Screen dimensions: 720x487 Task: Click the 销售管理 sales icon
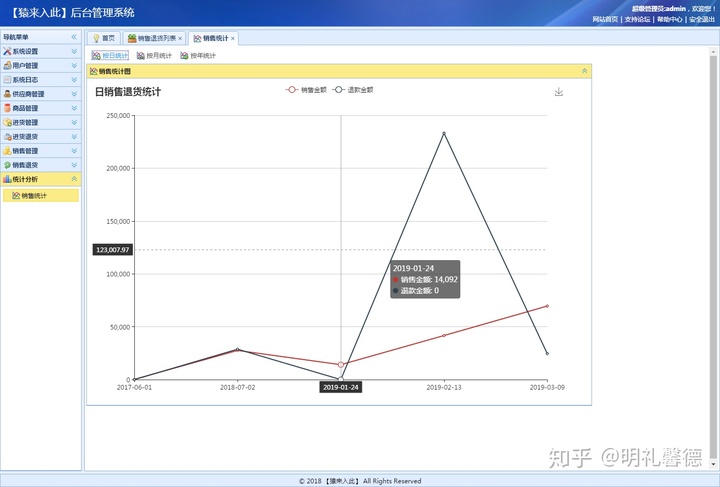[7, 151]
